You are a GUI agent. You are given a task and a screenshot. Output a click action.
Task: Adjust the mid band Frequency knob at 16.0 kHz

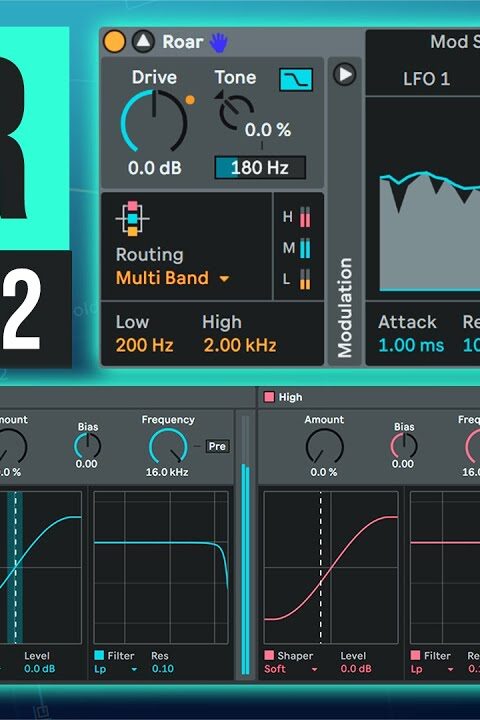tap(168, 447)
